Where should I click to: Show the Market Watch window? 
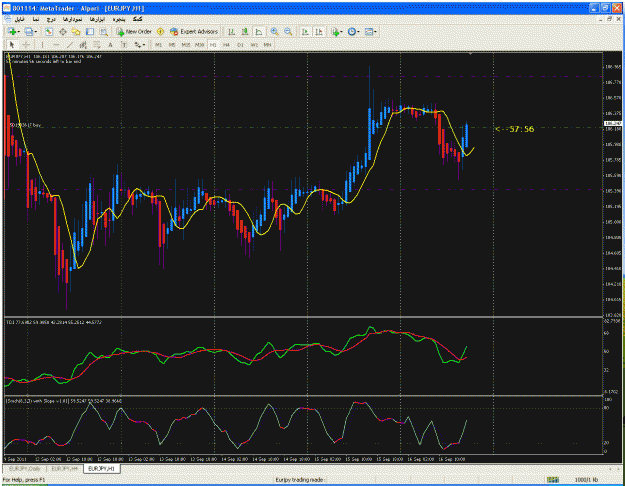coord(49,31)
